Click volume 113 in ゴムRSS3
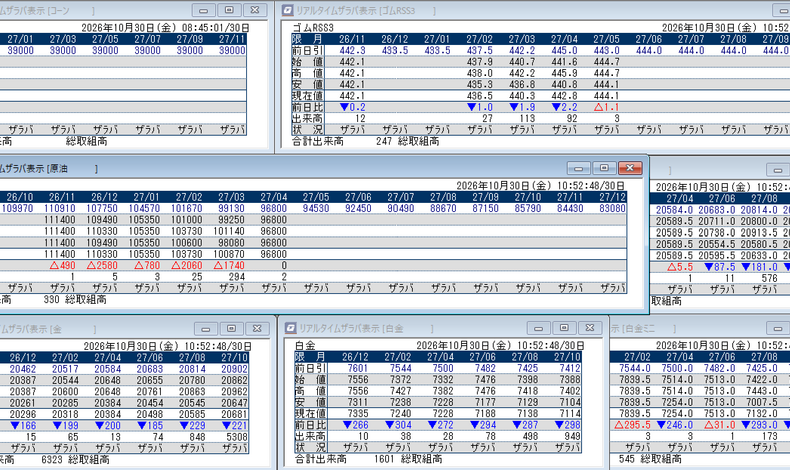The image size is (790, 470). pyautogui.click(x=527, y=118)
